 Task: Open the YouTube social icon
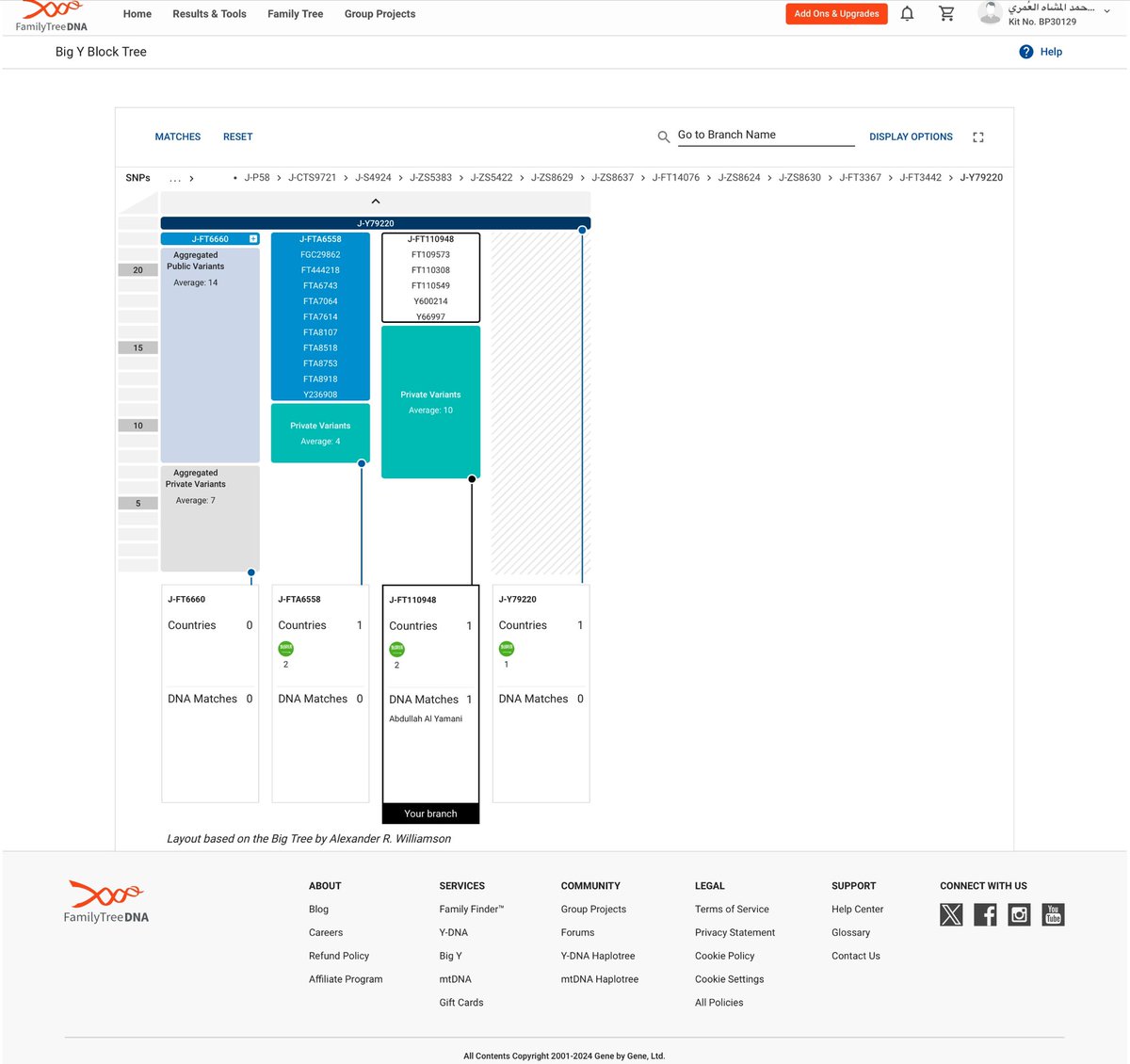pyautogui.click(x=1053, y=914)
